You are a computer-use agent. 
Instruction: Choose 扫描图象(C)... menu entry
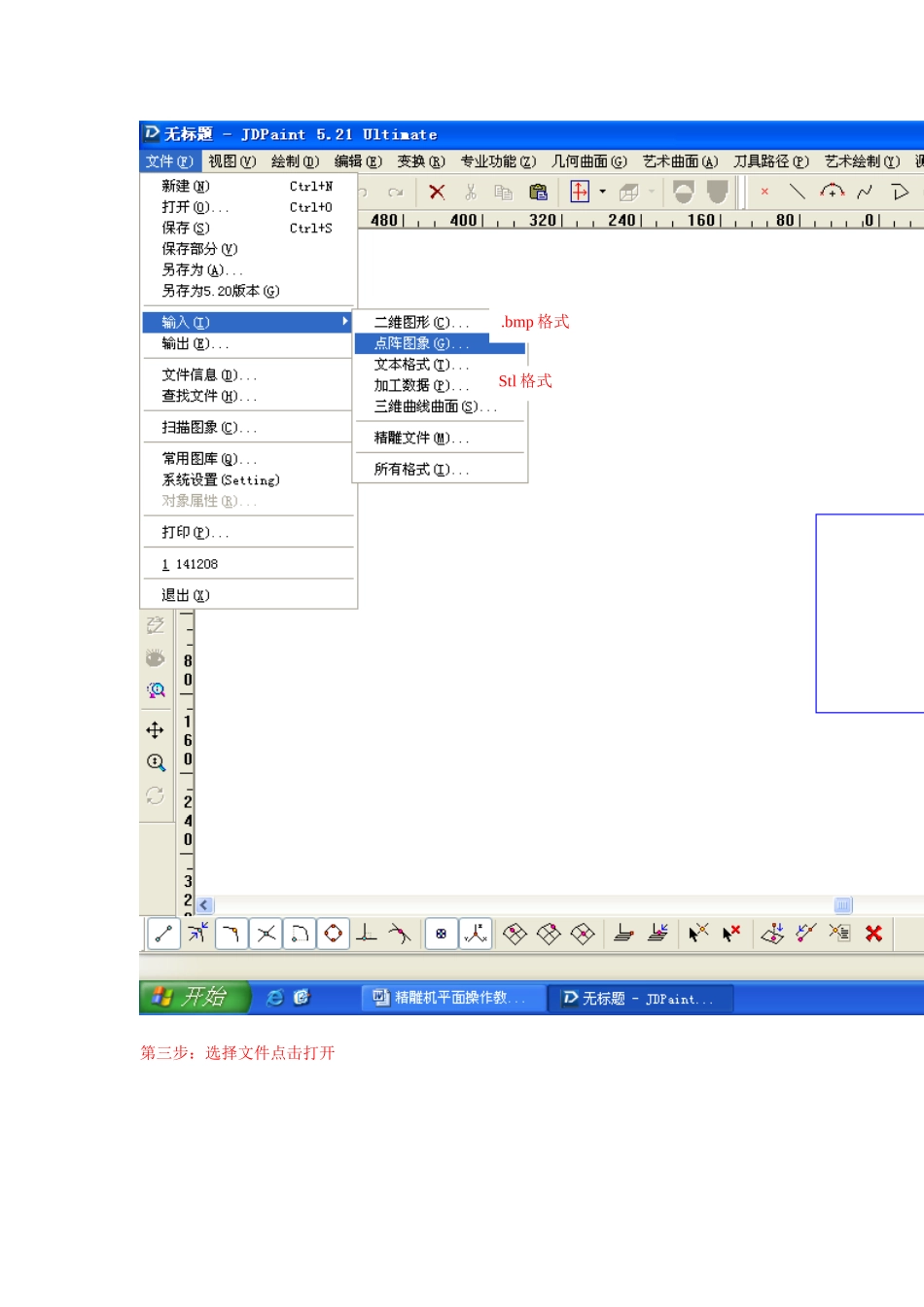(x=248, y=427)
